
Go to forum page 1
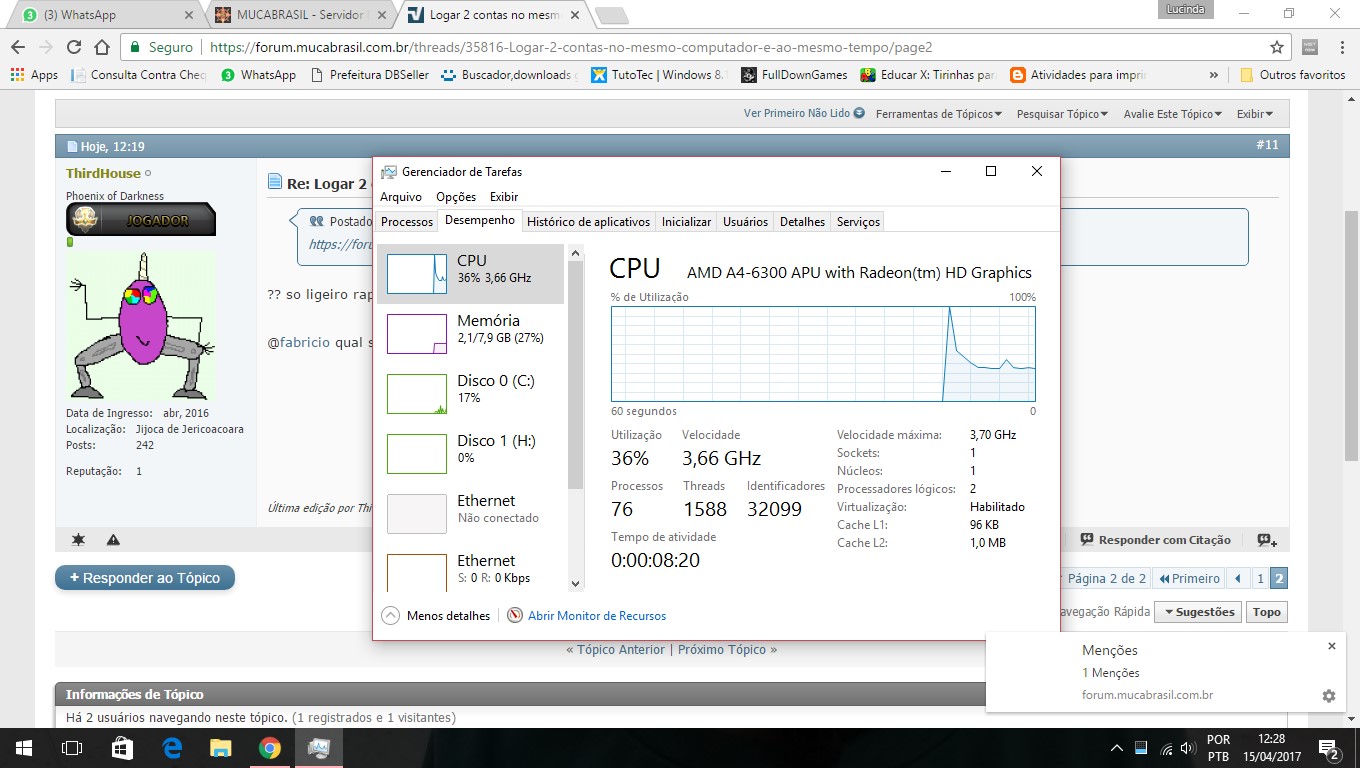[1260, 578]
